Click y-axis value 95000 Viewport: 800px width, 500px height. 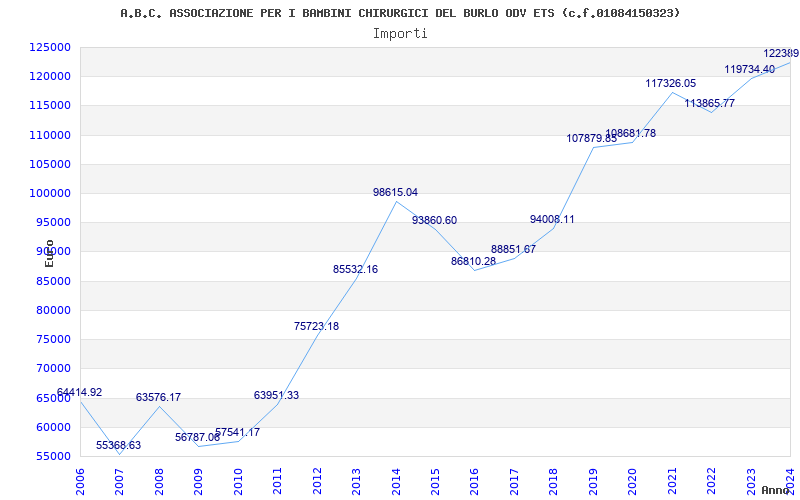53,222
